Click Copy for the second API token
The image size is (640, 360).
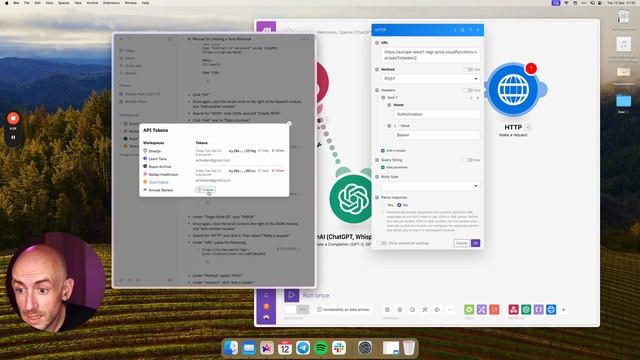[264, 171]
